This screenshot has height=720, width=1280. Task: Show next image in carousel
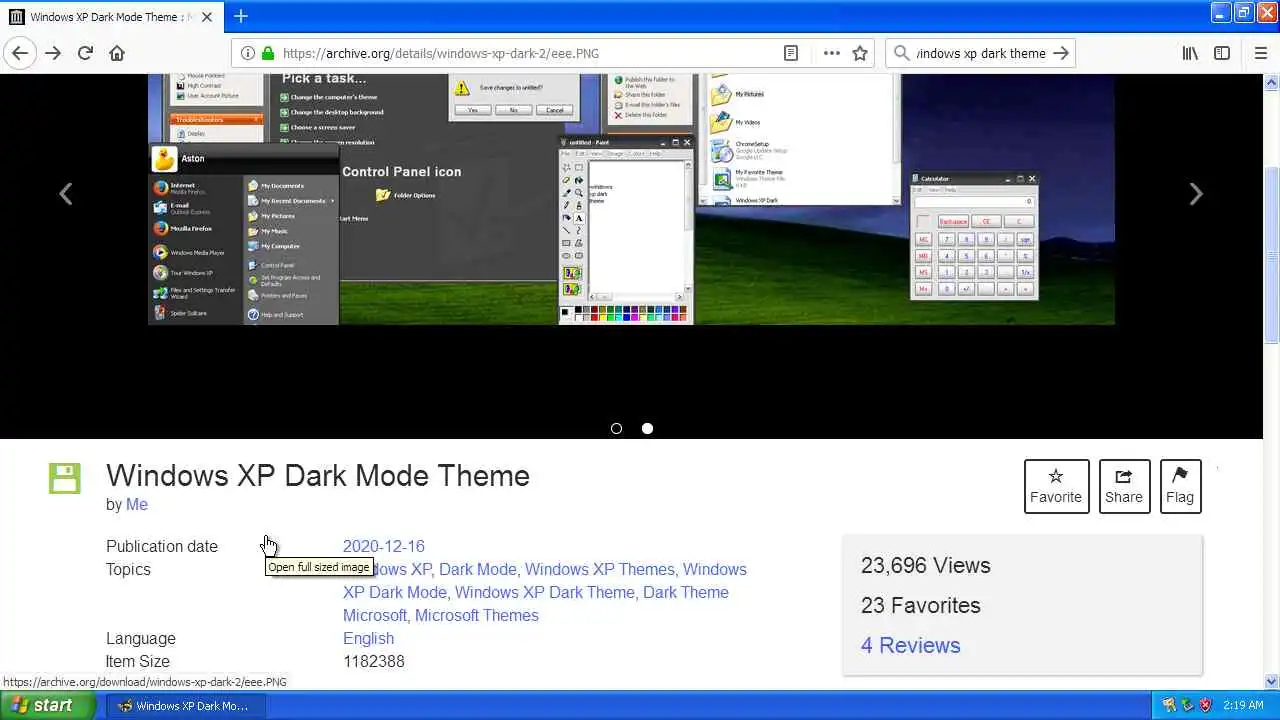point(1196,194)
